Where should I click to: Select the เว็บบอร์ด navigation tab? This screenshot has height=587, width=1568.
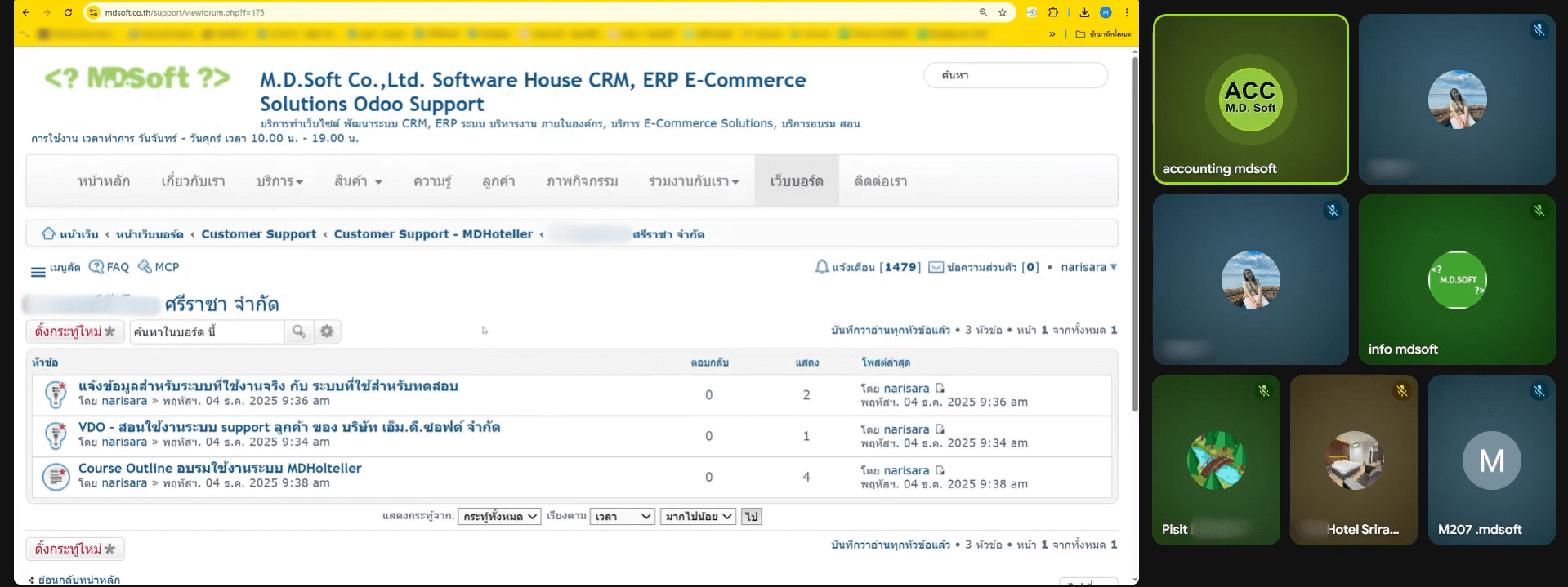[x=797, y=181]
